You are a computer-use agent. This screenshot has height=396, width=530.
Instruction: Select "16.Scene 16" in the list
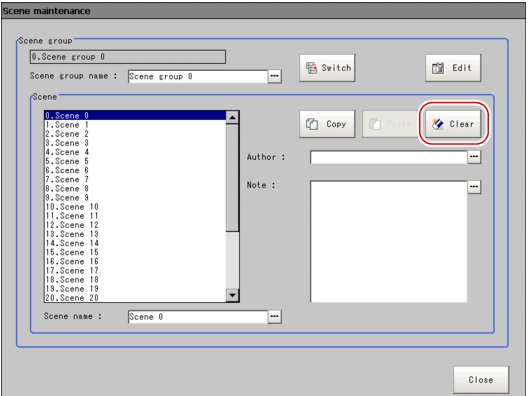coord(135,262)
